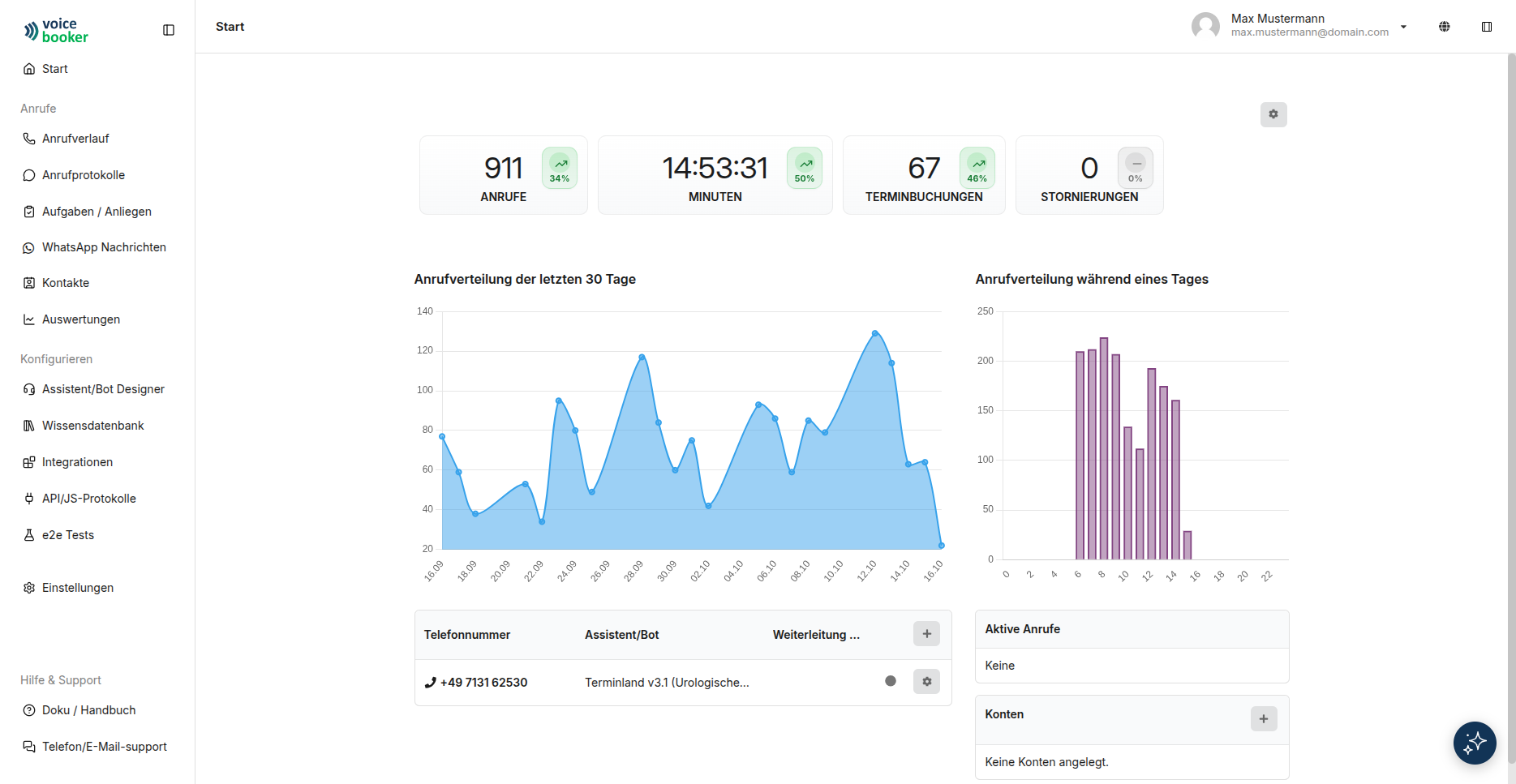
Task: Add a new account in Konten
Action: click(x=1264, y=718)
